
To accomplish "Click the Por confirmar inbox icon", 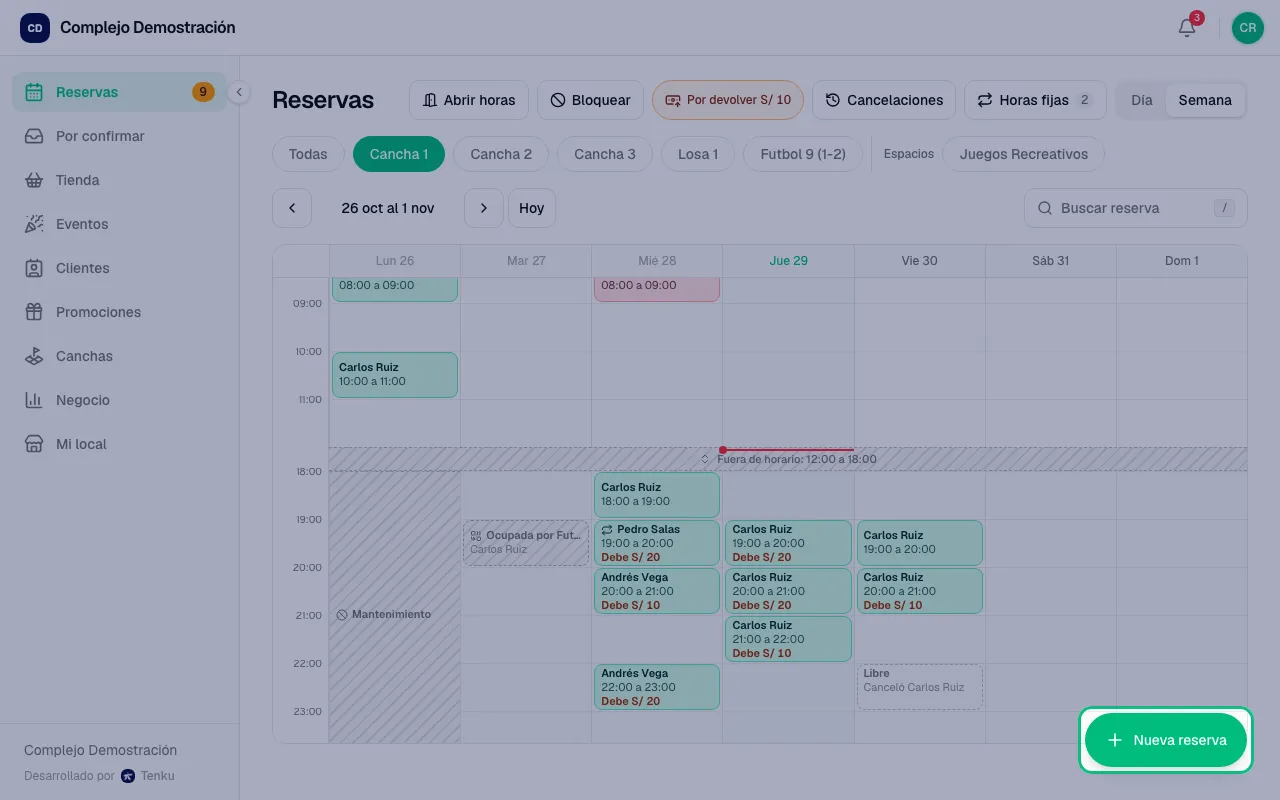I will 34,136.
